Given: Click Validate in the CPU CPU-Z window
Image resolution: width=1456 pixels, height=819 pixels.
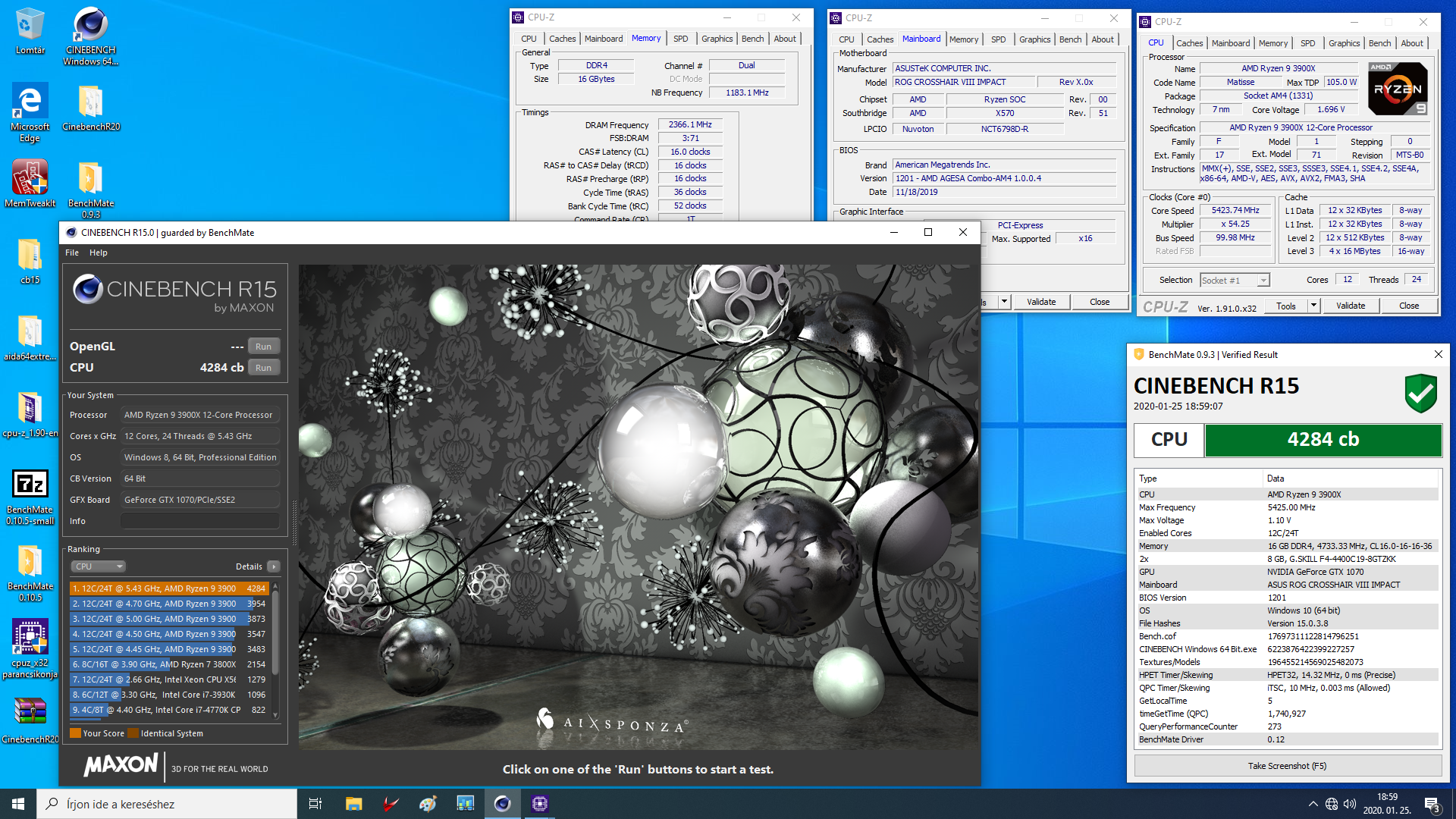Looking at the screenshot, I should click(x=1350, y=306).
